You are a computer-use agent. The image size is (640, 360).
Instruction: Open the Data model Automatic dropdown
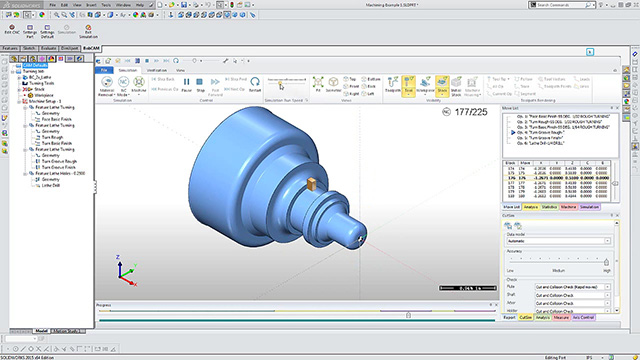(x=558, y=241)
